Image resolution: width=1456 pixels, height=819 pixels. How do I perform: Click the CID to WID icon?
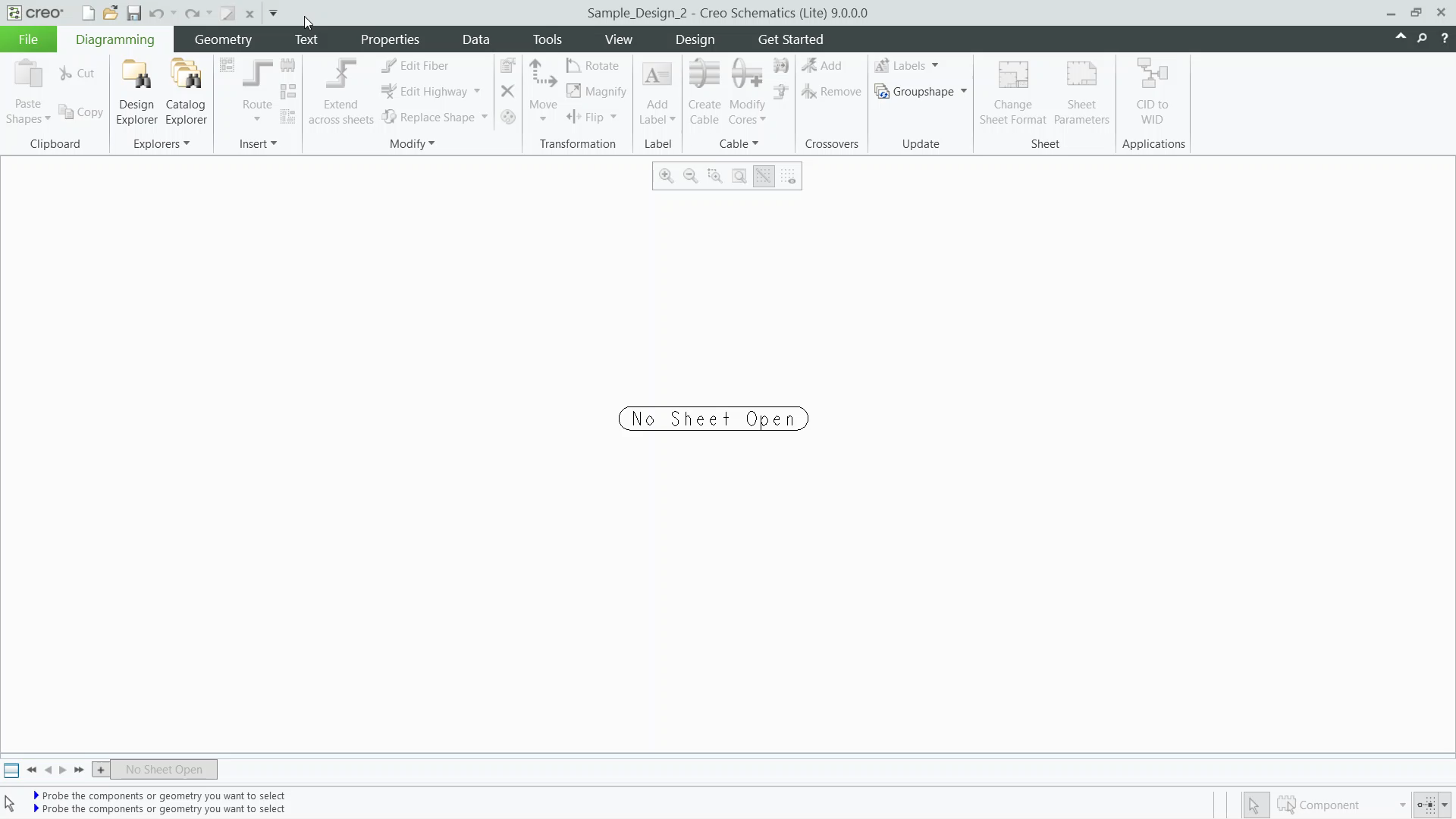tap(1152, 92)
